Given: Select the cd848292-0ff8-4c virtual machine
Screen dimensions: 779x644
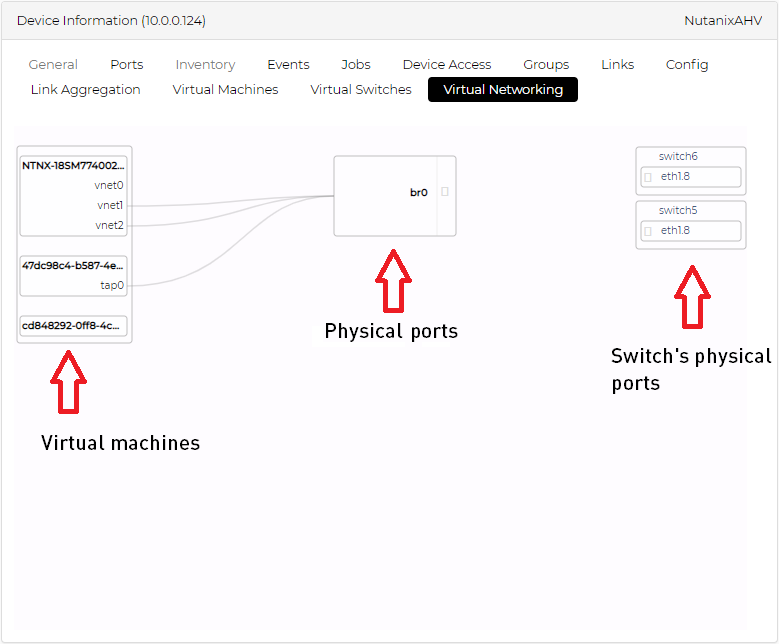Looking at the screenshot, I should coord(74,325).
